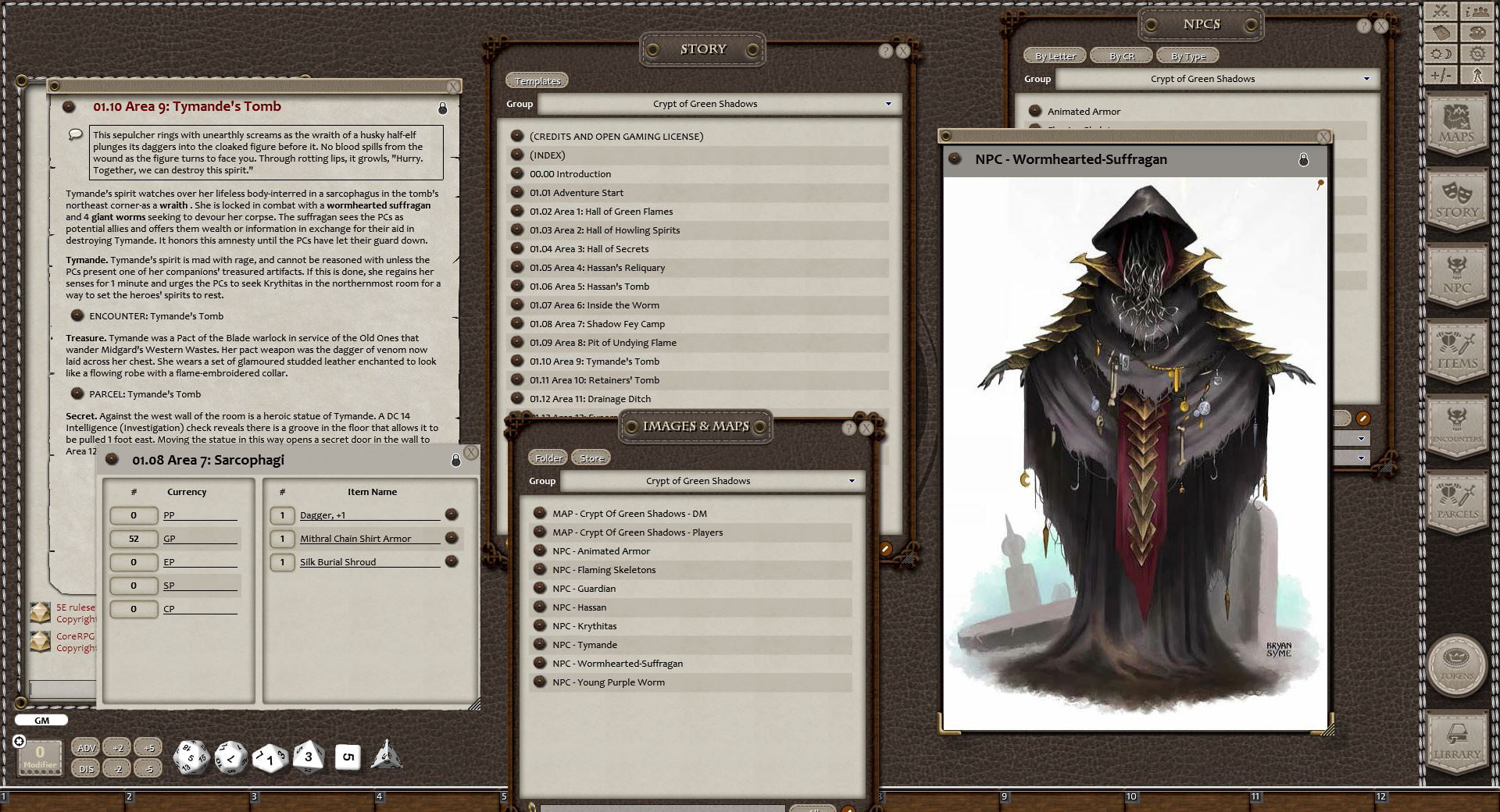This screenshot has height=812, width=1500.
Task: Open the Parcels sidebar button
Action: [x=1457, y=504]
